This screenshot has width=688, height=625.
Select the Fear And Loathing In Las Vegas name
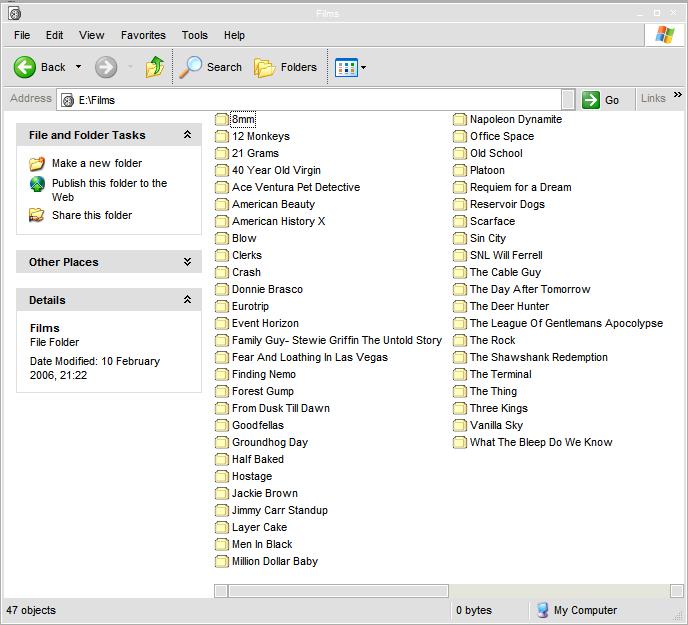coord(310,357)
